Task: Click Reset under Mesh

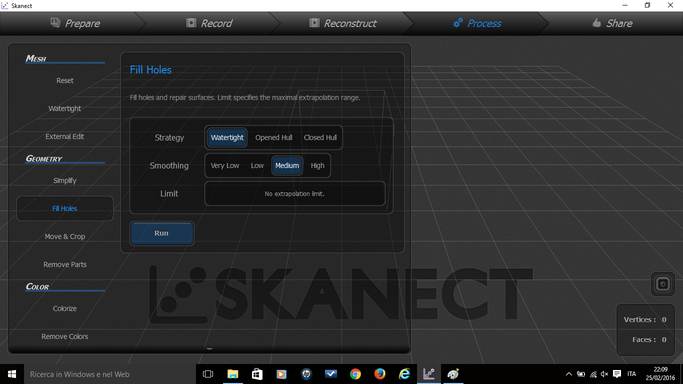Action: [x=64, y=81]
